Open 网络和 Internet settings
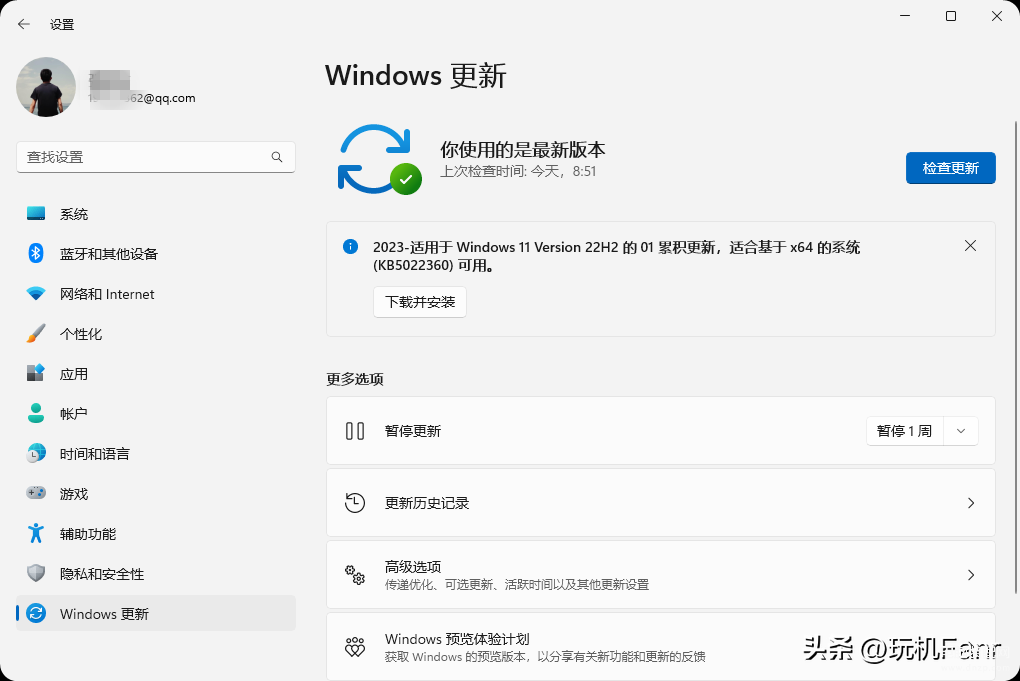Screen dimensions: 1020x681 pos(155,294)
